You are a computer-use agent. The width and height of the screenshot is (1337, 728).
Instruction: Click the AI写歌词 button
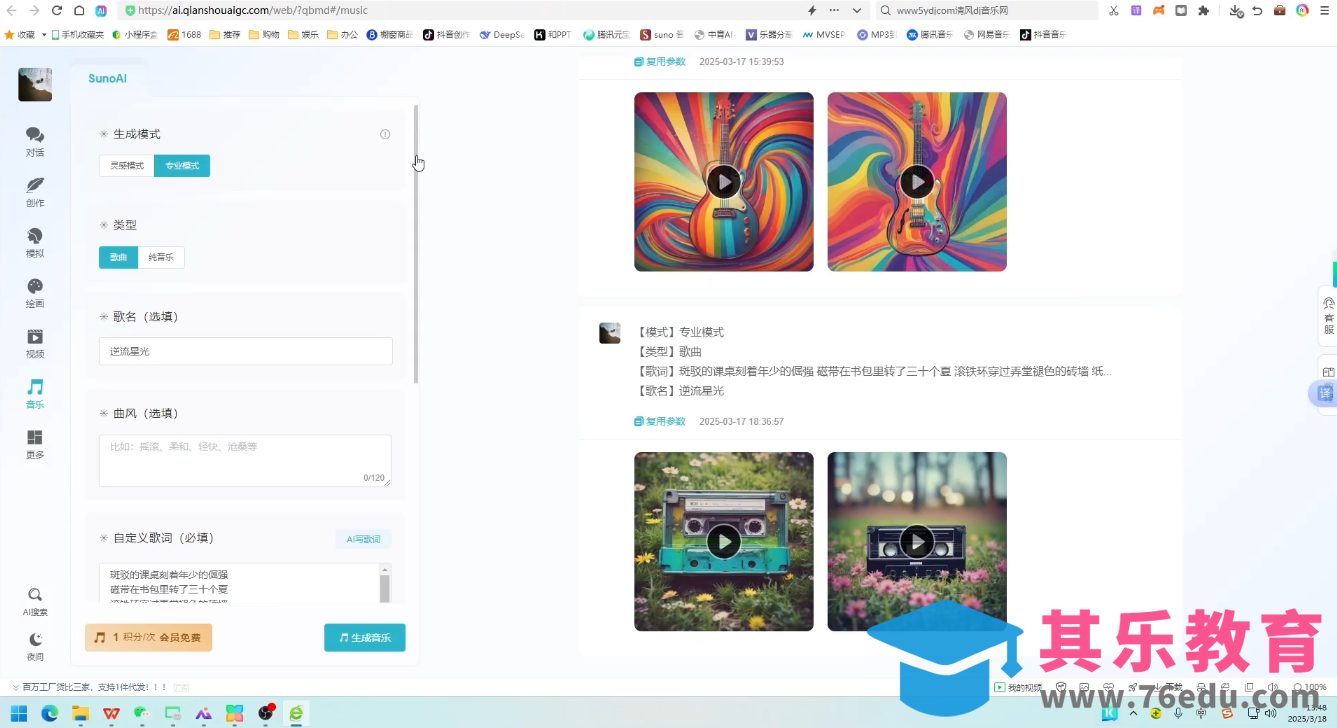[363, 539]
